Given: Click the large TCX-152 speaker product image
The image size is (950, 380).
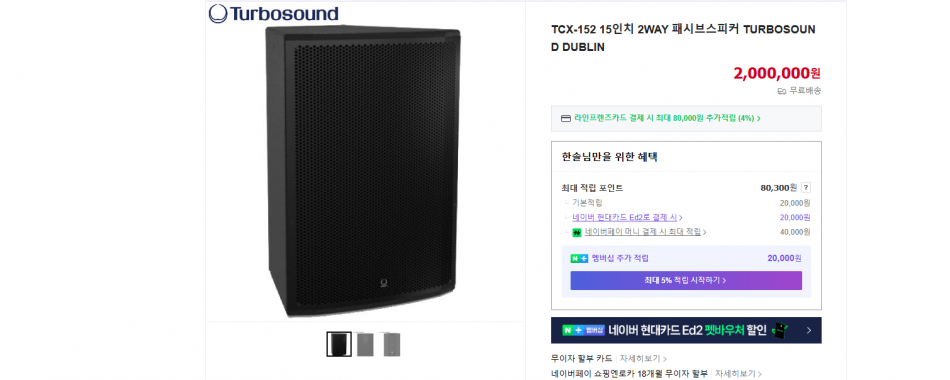Looking at the screenshot, I should [362, 171].
